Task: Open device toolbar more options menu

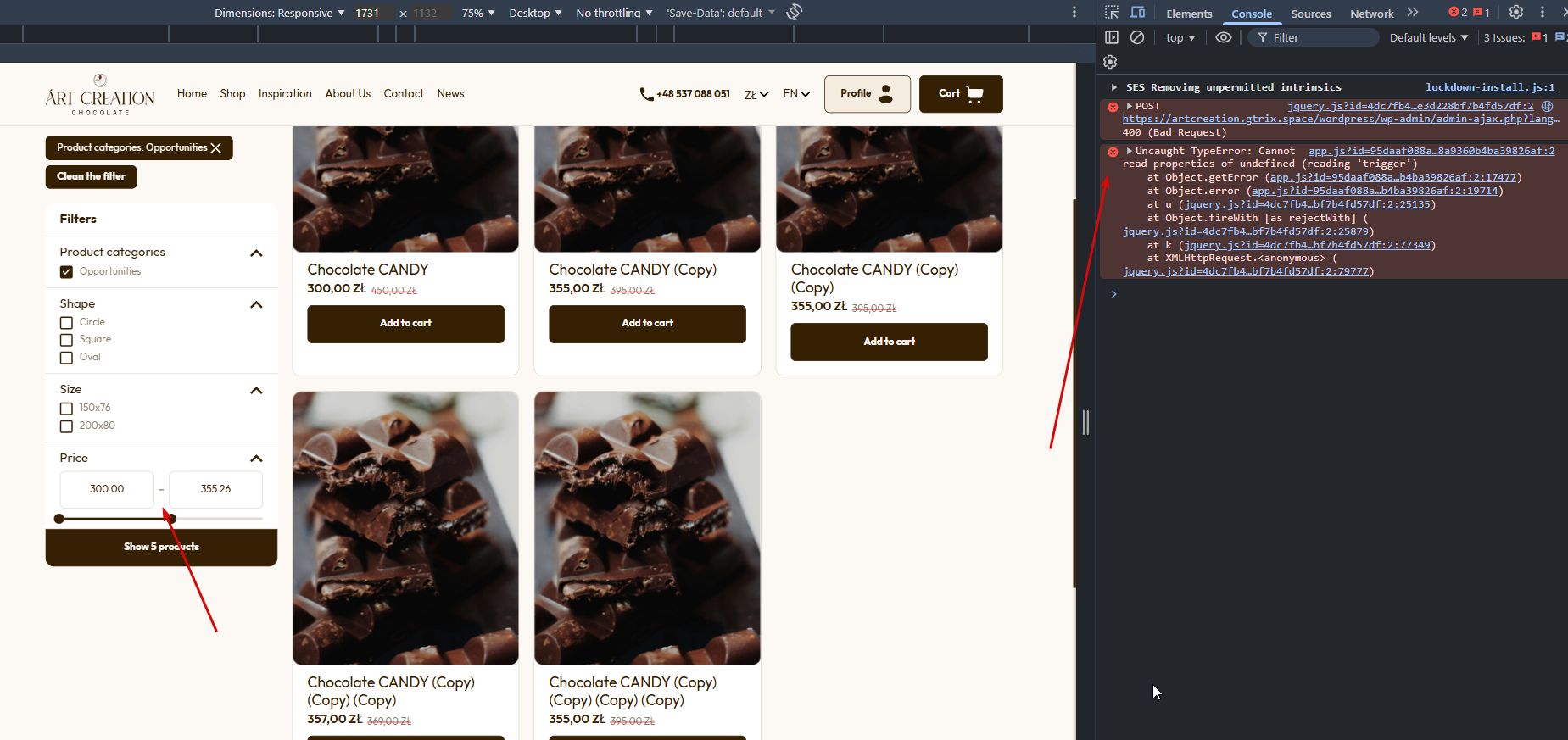Action: 1074,13
